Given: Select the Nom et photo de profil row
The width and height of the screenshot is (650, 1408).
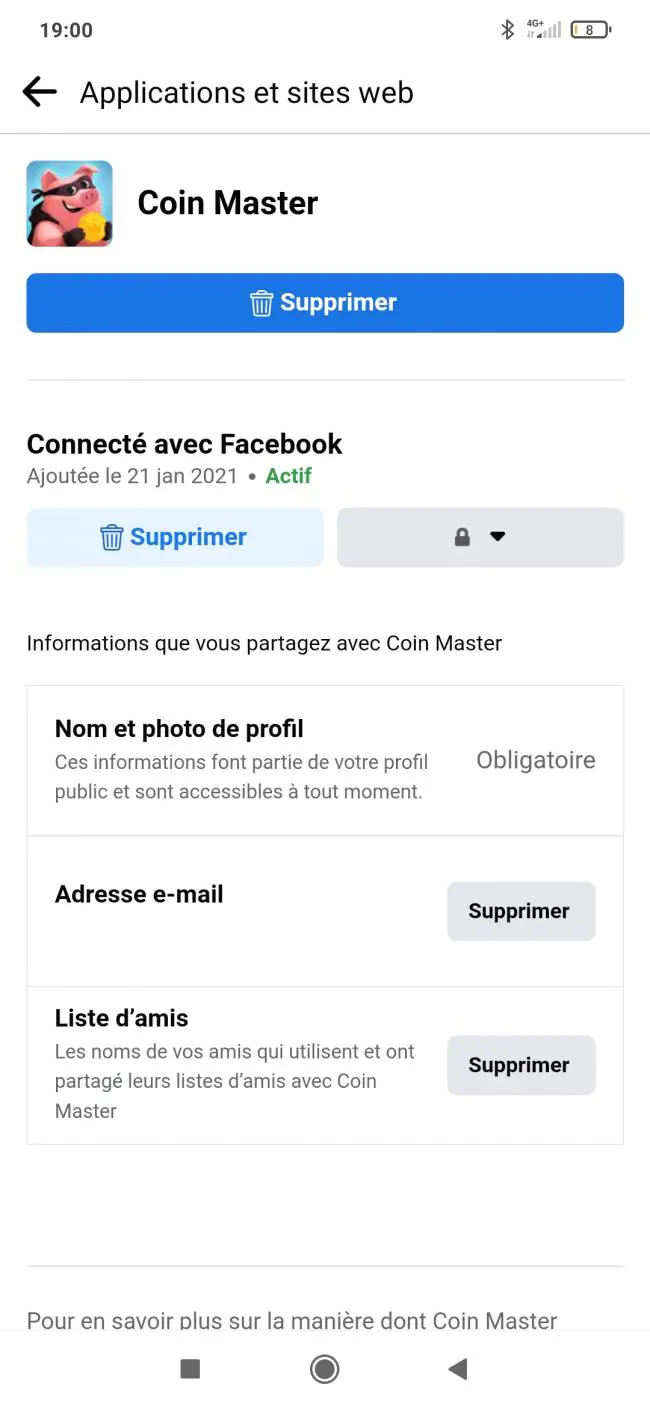Looking at the screenshot, I should click(325, 761).
